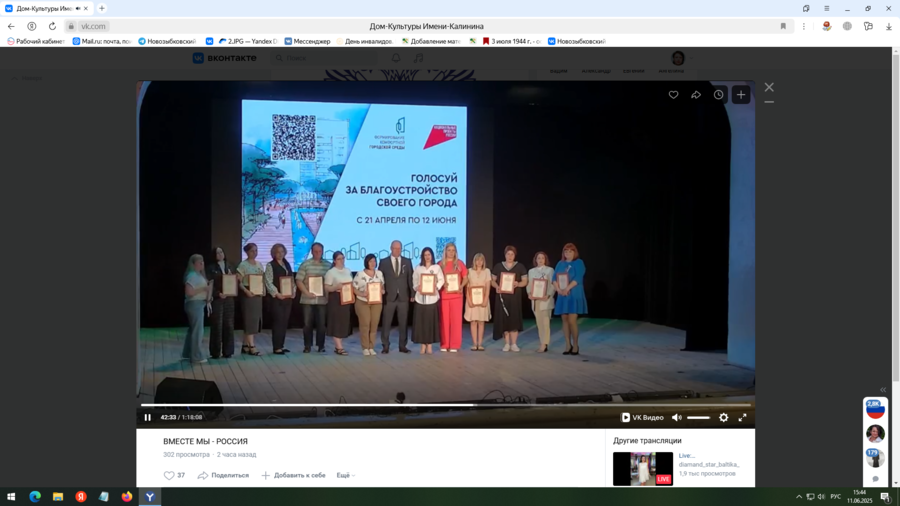Minimize the video player with the dash icon
The image size is (900, 506).
click(769, 102)
